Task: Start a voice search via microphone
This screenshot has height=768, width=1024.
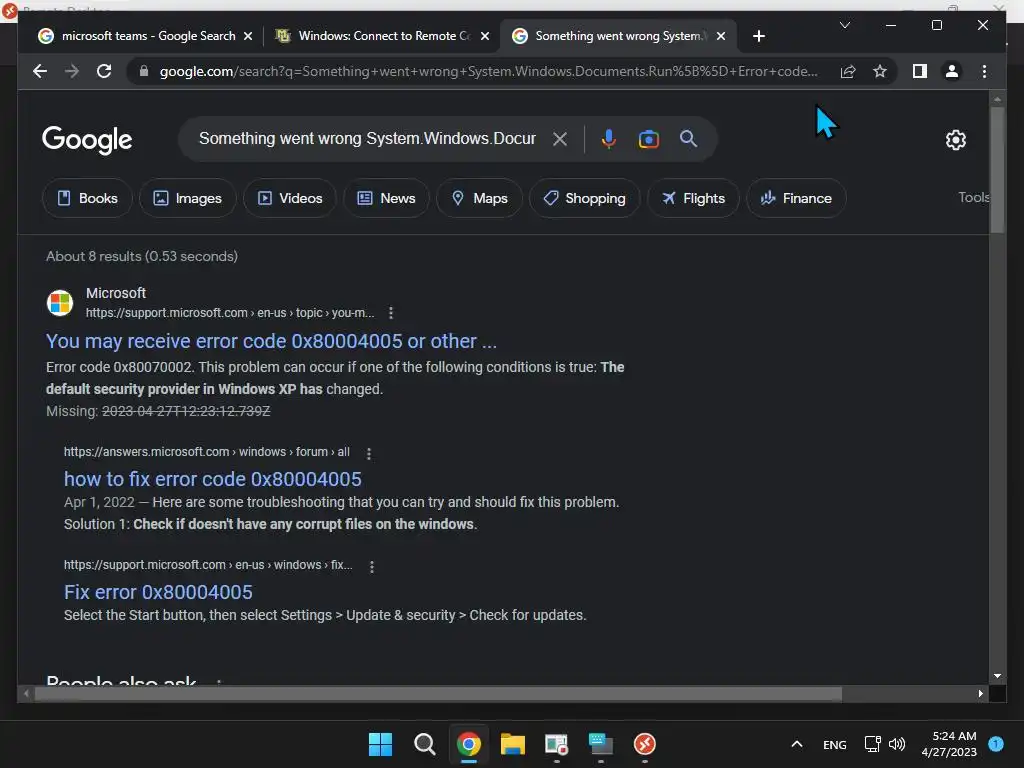Action: (x=609, y=139)
